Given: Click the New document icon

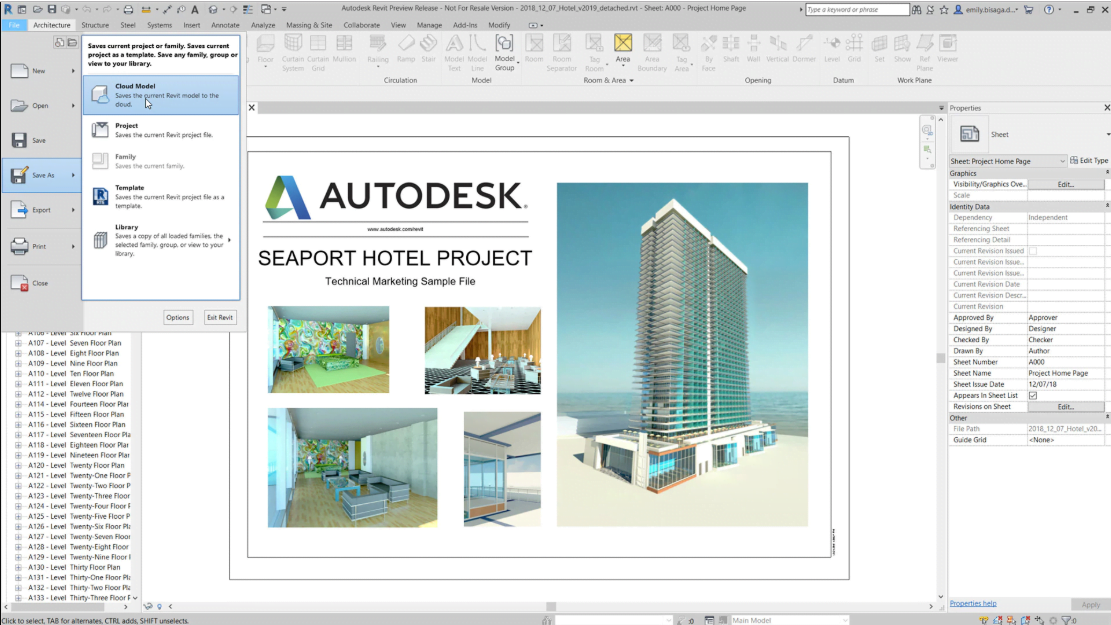Looking at the screenshot, I should pyautogui.click(x=20, y=71).
